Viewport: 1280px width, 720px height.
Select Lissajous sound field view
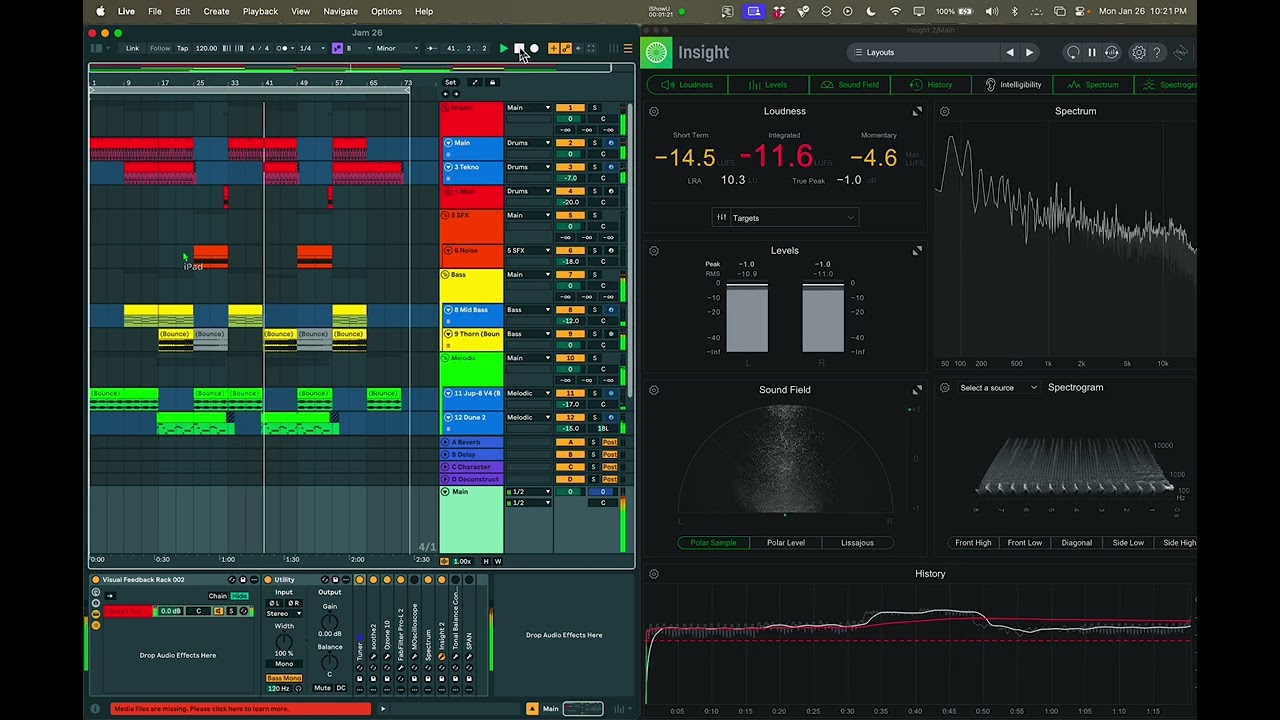857,543
